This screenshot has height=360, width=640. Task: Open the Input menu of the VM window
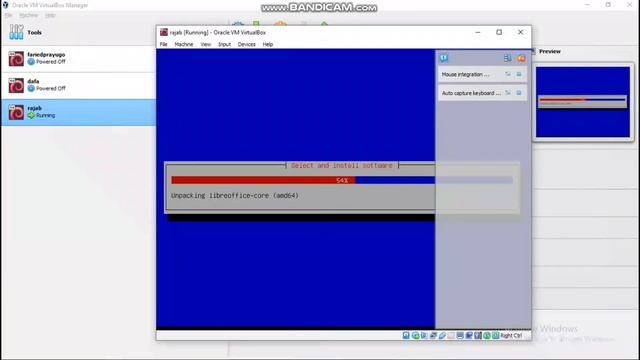click(x=224, y=44)
